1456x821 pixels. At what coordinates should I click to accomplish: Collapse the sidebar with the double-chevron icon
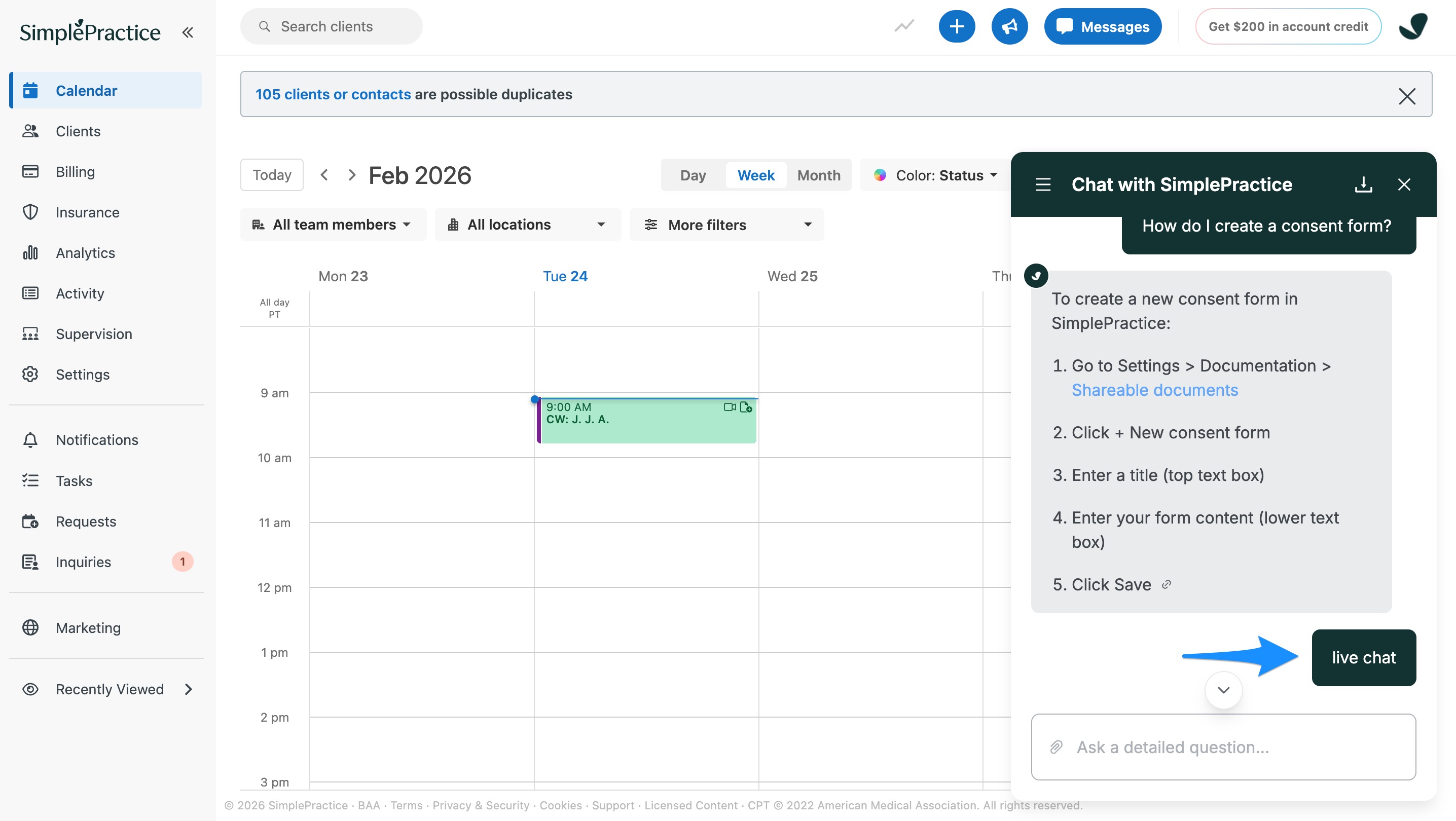[188, 32]
